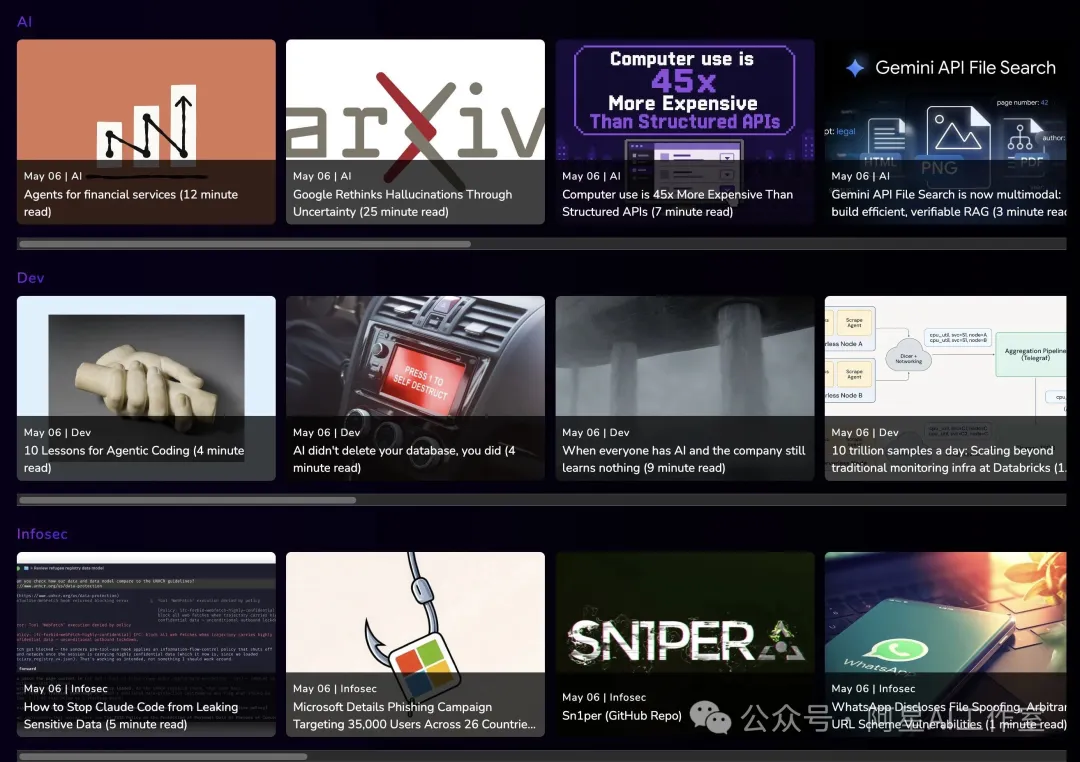Viewport: 1080px width, 762px height.
Task: Click the WhatsApp logo in the thumbnail
Action: point(898,650)
